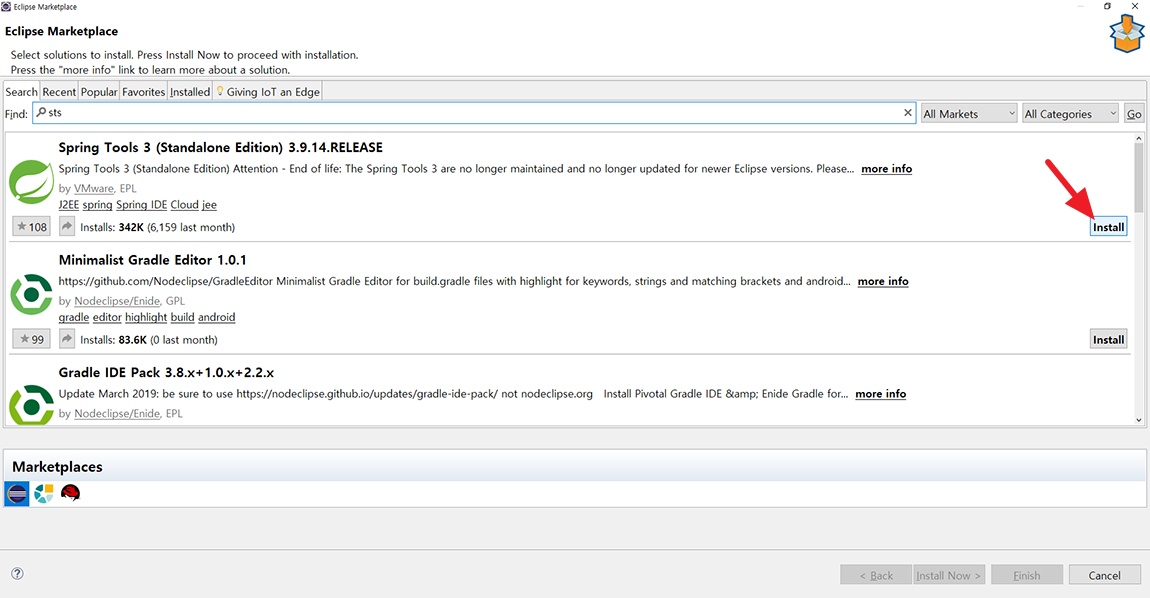Click the gradle tag

pyautogui.click(x=74, y=317)
